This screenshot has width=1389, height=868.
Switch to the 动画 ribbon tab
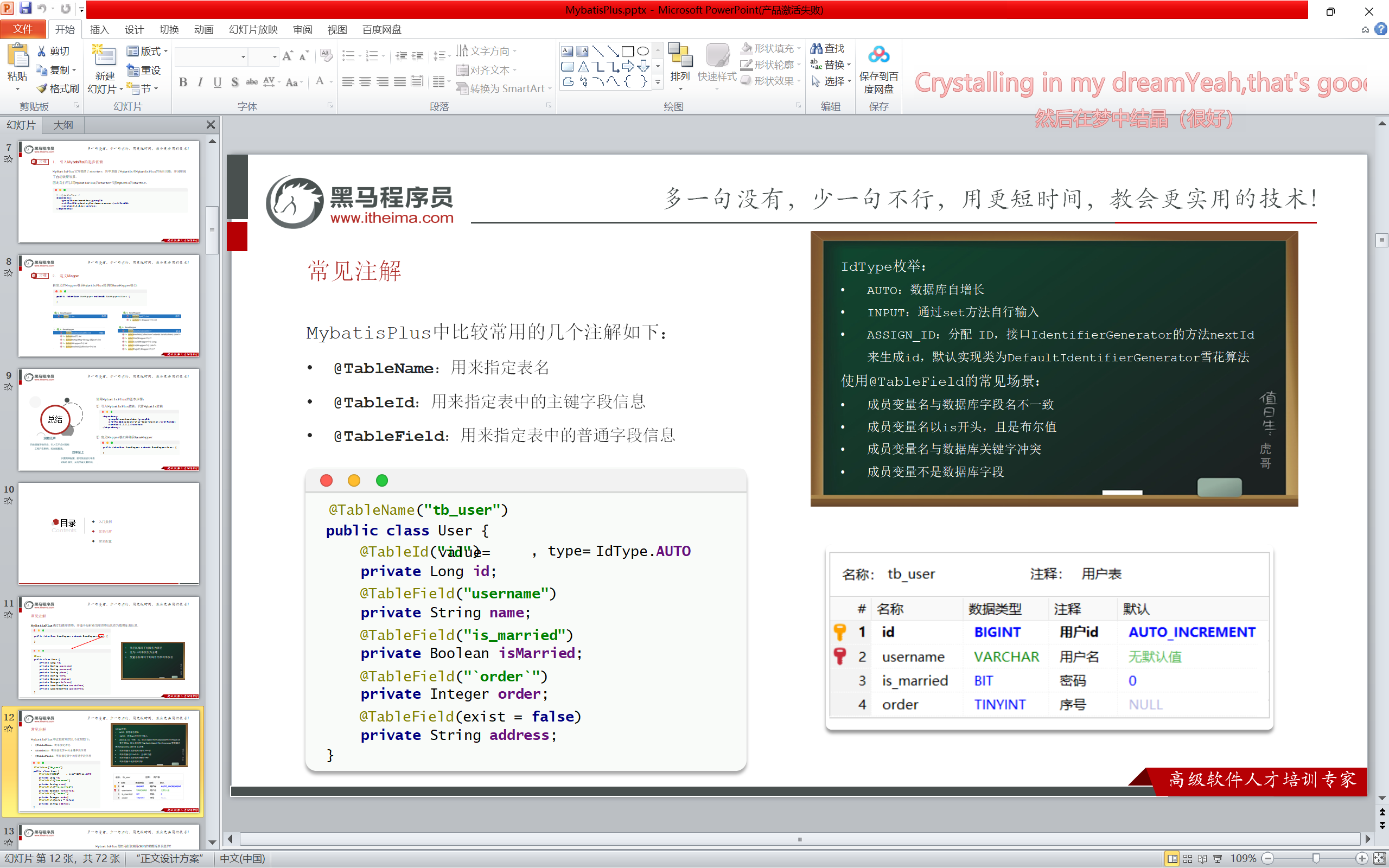[x=204, y=29]
